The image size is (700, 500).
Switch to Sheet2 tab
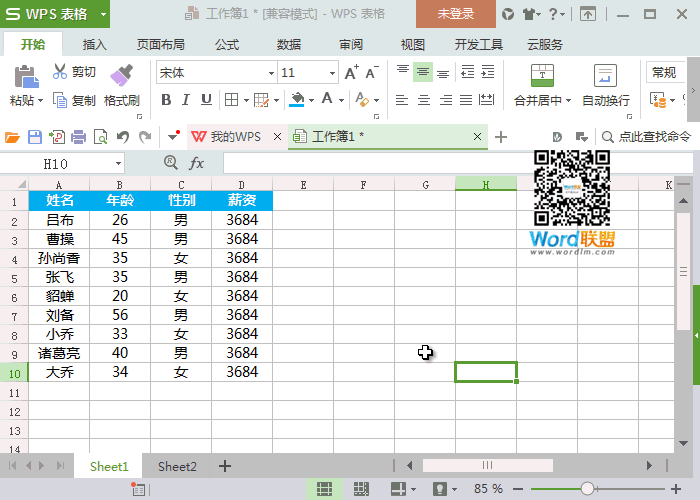click(177, 467)
